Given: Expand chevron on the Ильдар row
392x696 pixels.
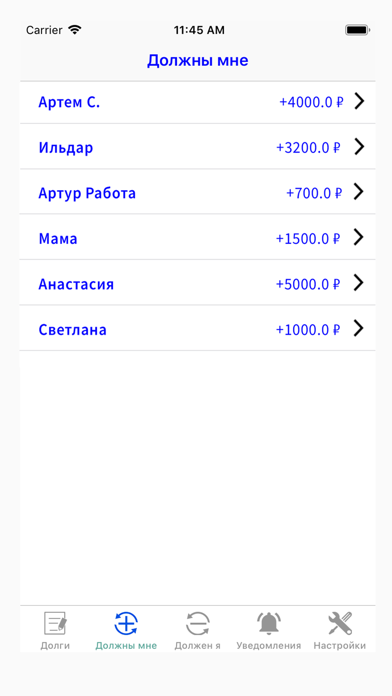Looking at the screenshot, I should tap(359, 146).
